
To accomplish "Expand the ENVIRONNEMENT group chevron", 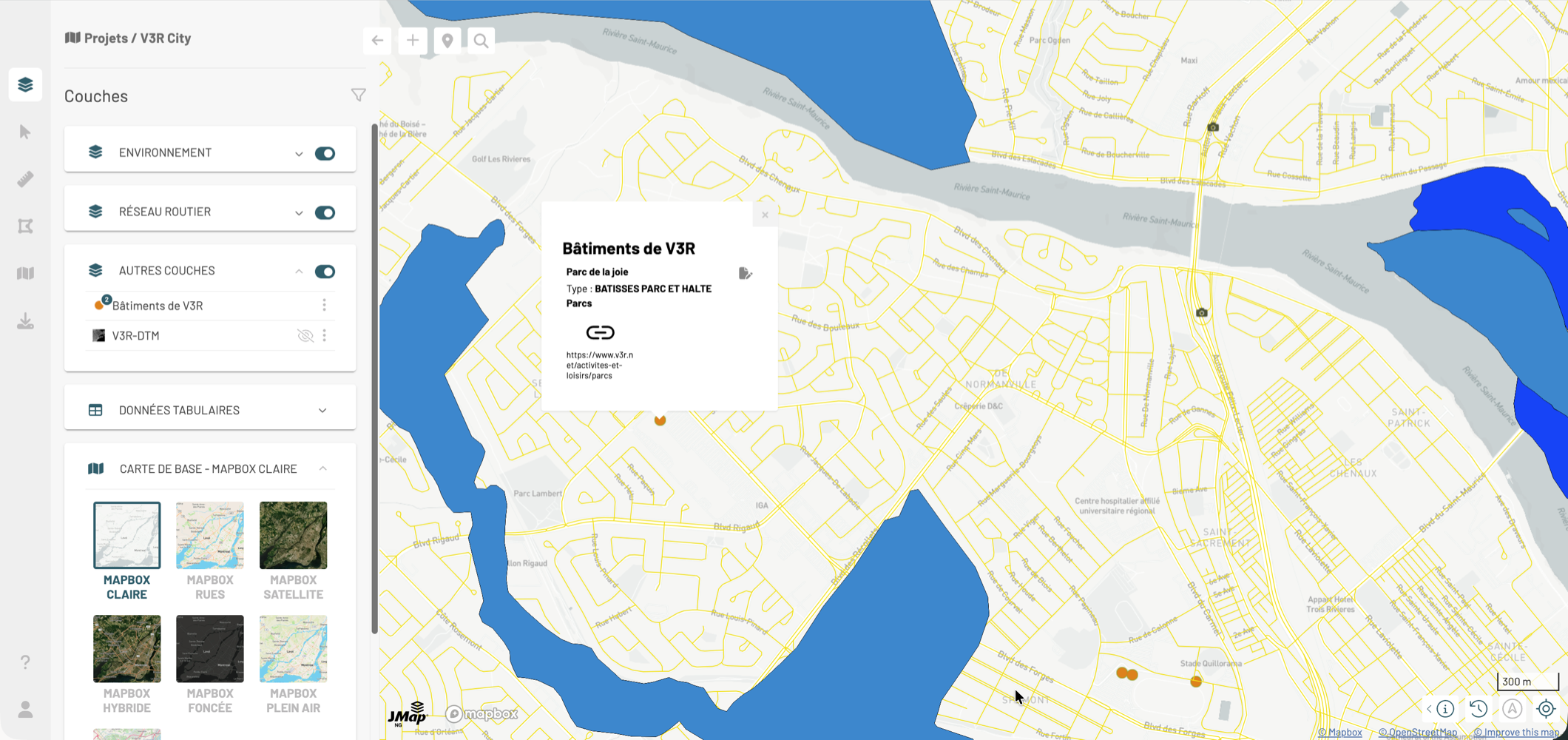I will click(299, 154).
